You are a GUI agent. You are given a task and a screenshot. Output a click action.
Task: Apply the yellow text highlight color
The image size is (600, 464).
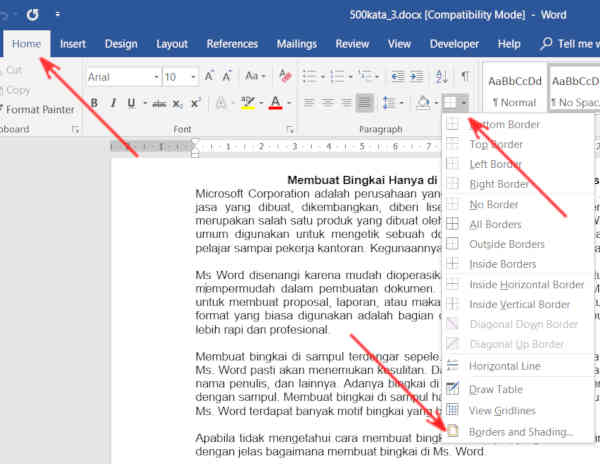(248, 103)
